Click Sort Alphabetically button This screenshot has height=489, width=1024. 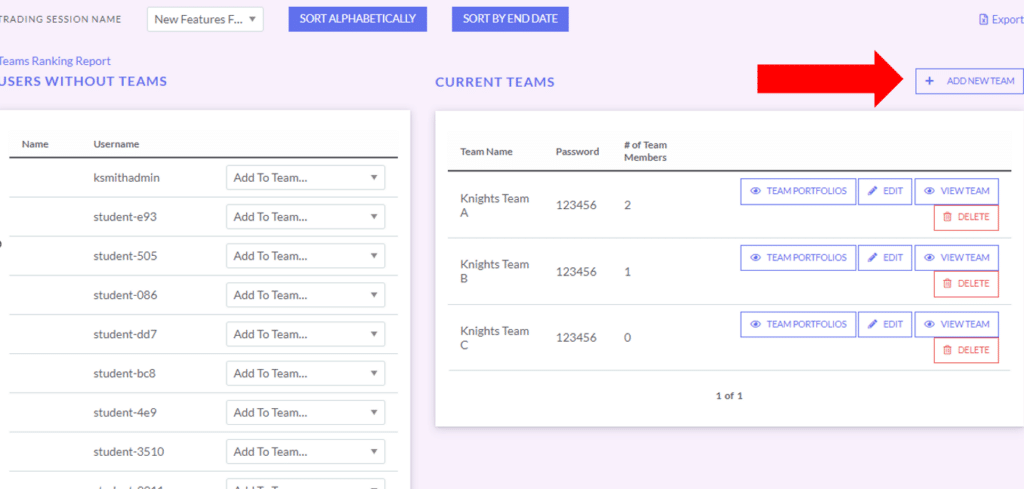pyautogui.click(x=358, y=19)
